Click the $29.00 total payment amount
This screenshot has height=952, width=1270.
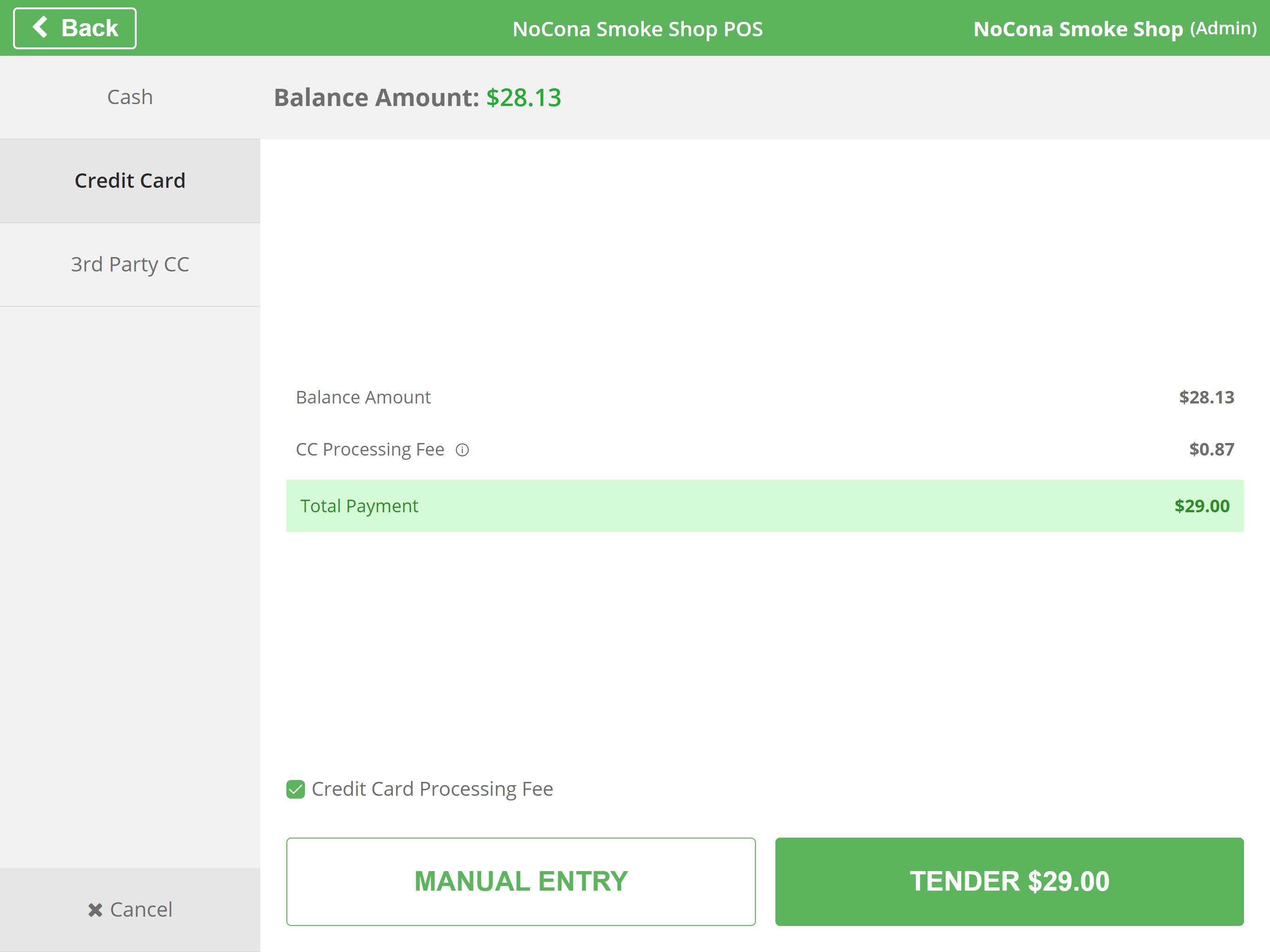point(1201,505)
